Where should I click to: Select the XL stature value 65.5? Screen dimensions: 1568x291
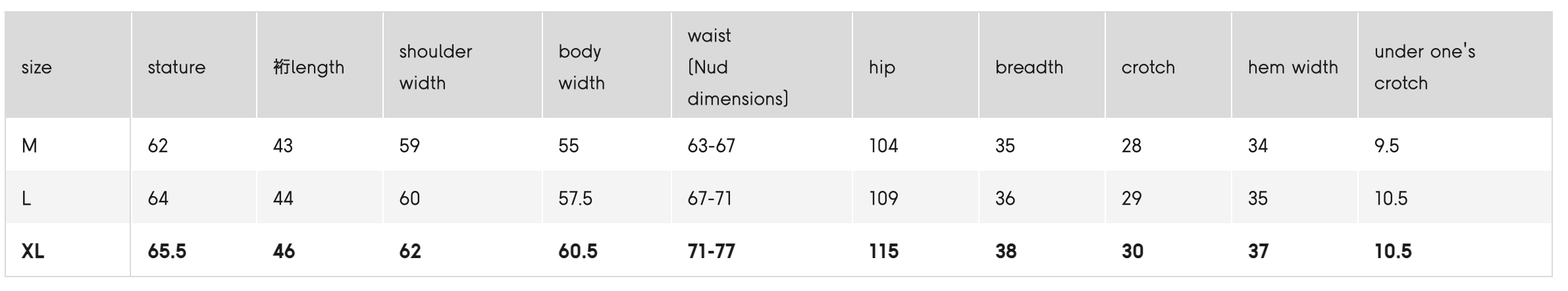click(x=167, y=251)
